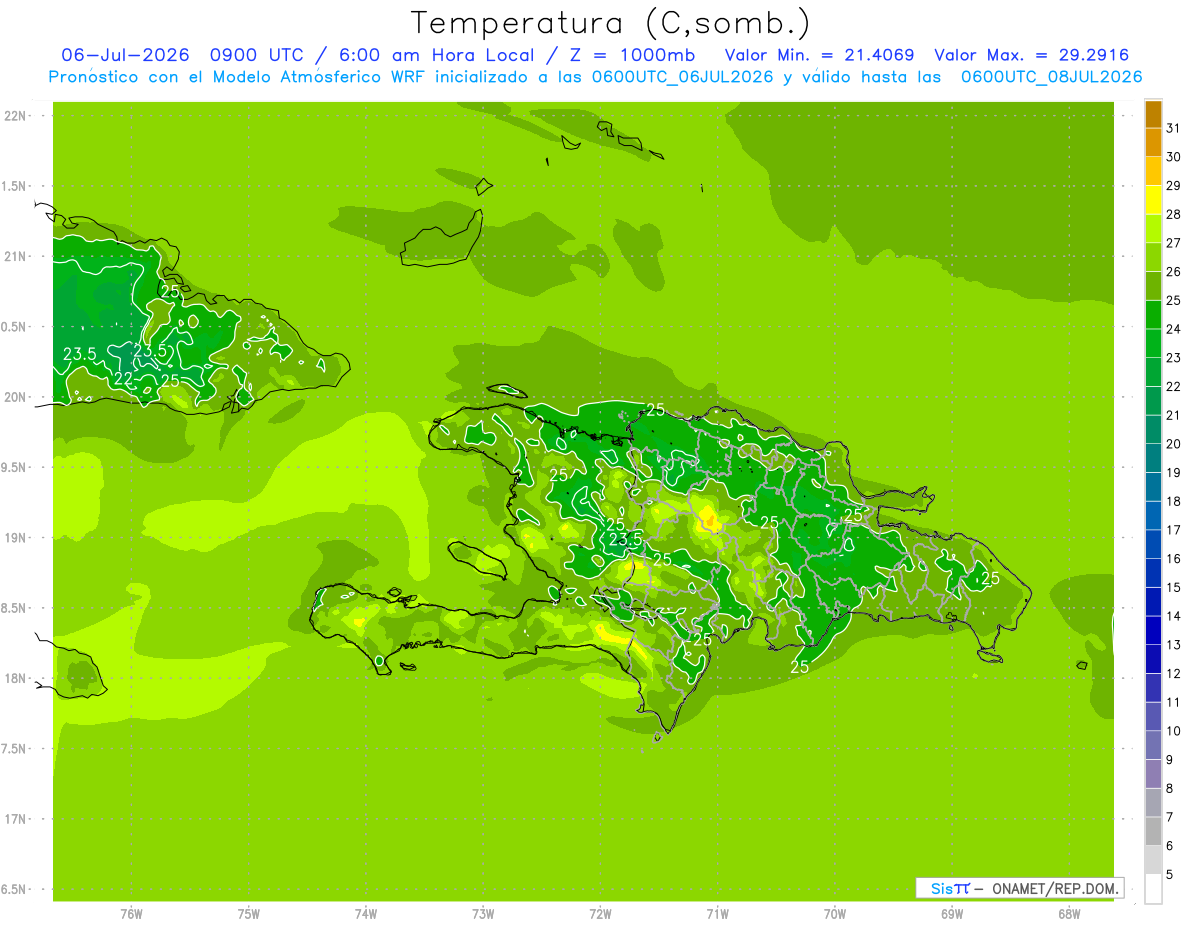Click the topmost dark orange colorbar swatch above 31
Image resolution: width=1200 pixels, height=927 pixels.
pyautogui.click(x=1153, y=114)
